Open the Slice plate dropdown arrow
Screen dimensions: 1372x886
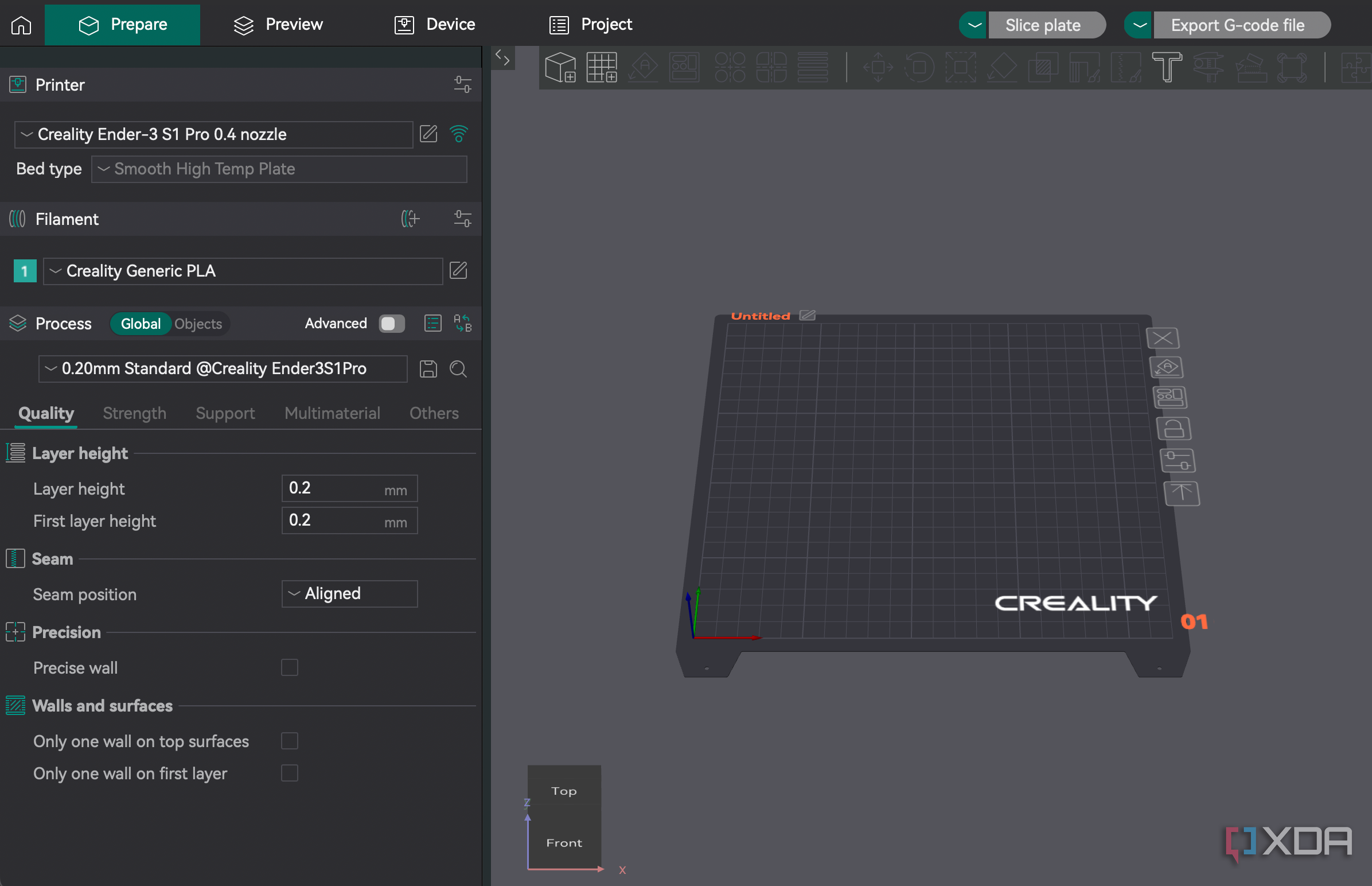tap(973, 25)
